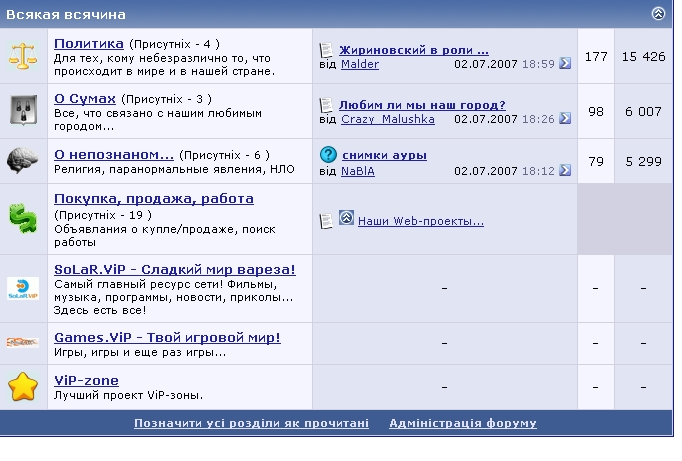Viewport: 682px width, 461px height.
Task: Open the Покупка, продажа, работа forum
Action: (153, 198)
